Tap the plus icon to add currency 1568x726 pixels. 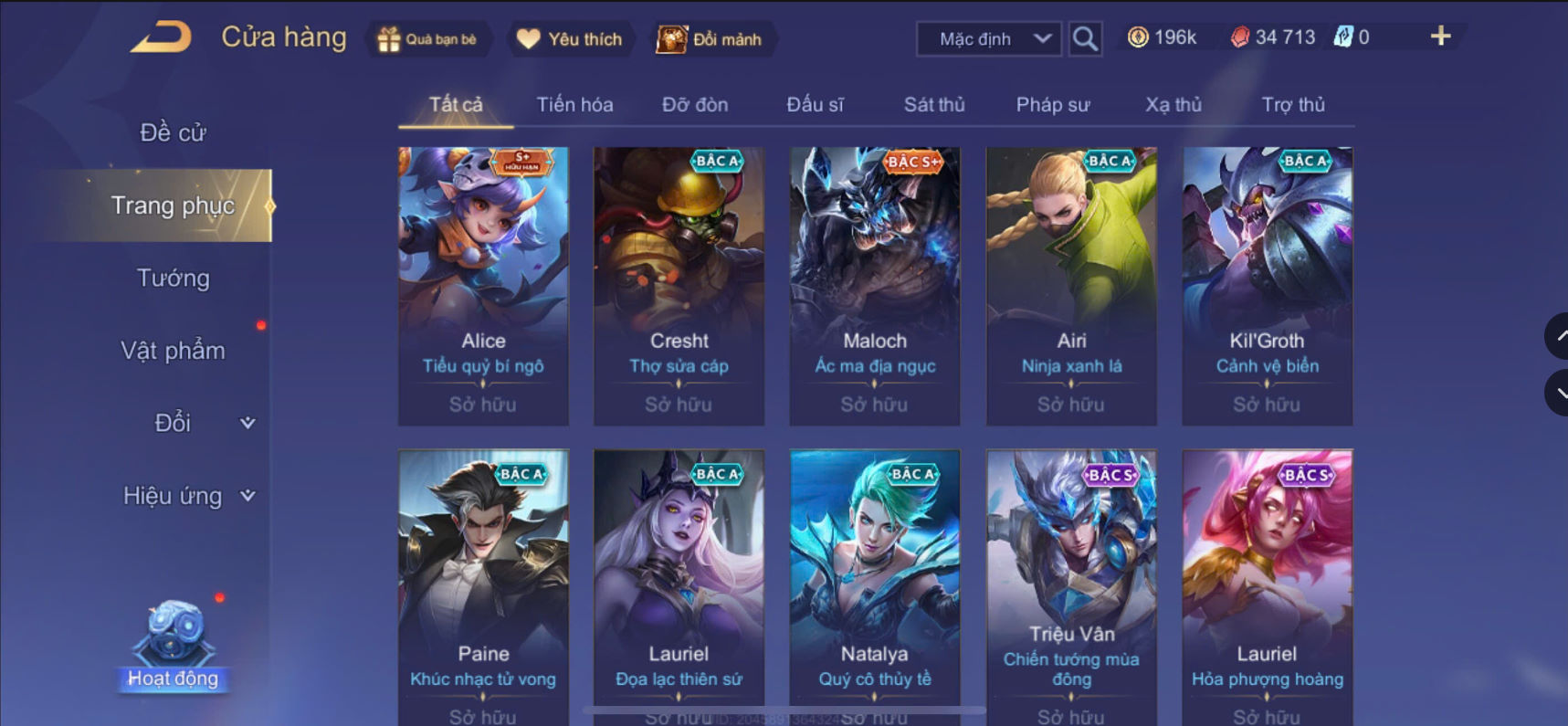1440,37
